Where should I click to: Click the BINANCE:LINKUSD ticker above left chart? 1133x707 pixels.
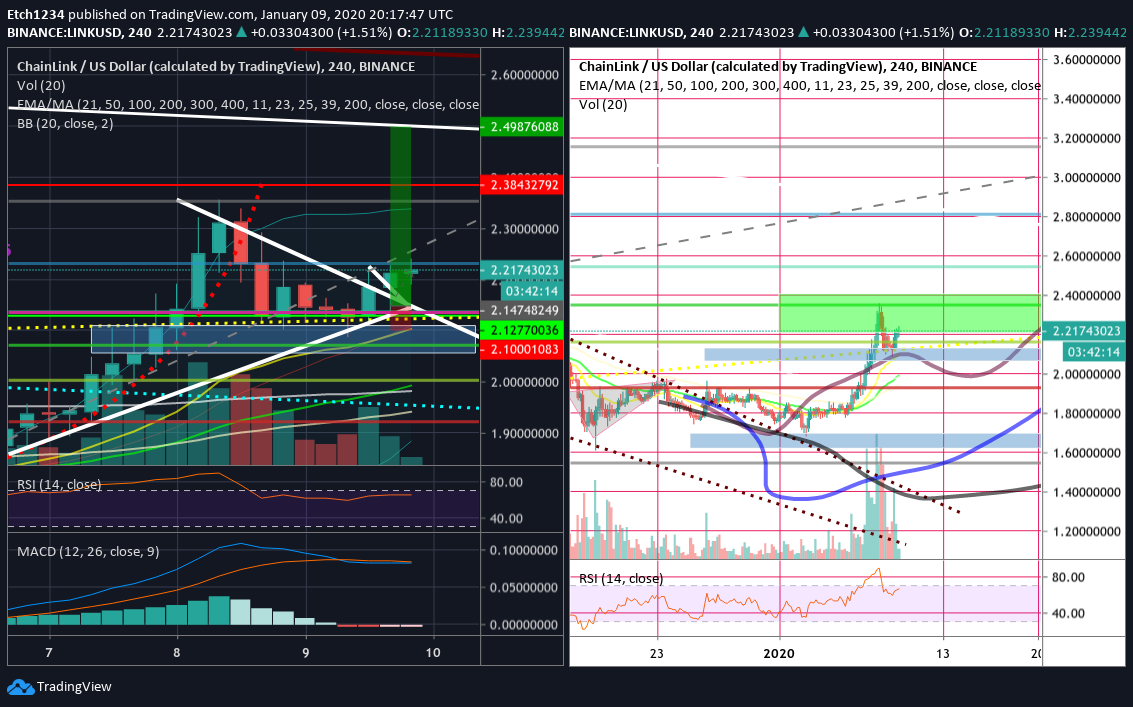point(64,33)
